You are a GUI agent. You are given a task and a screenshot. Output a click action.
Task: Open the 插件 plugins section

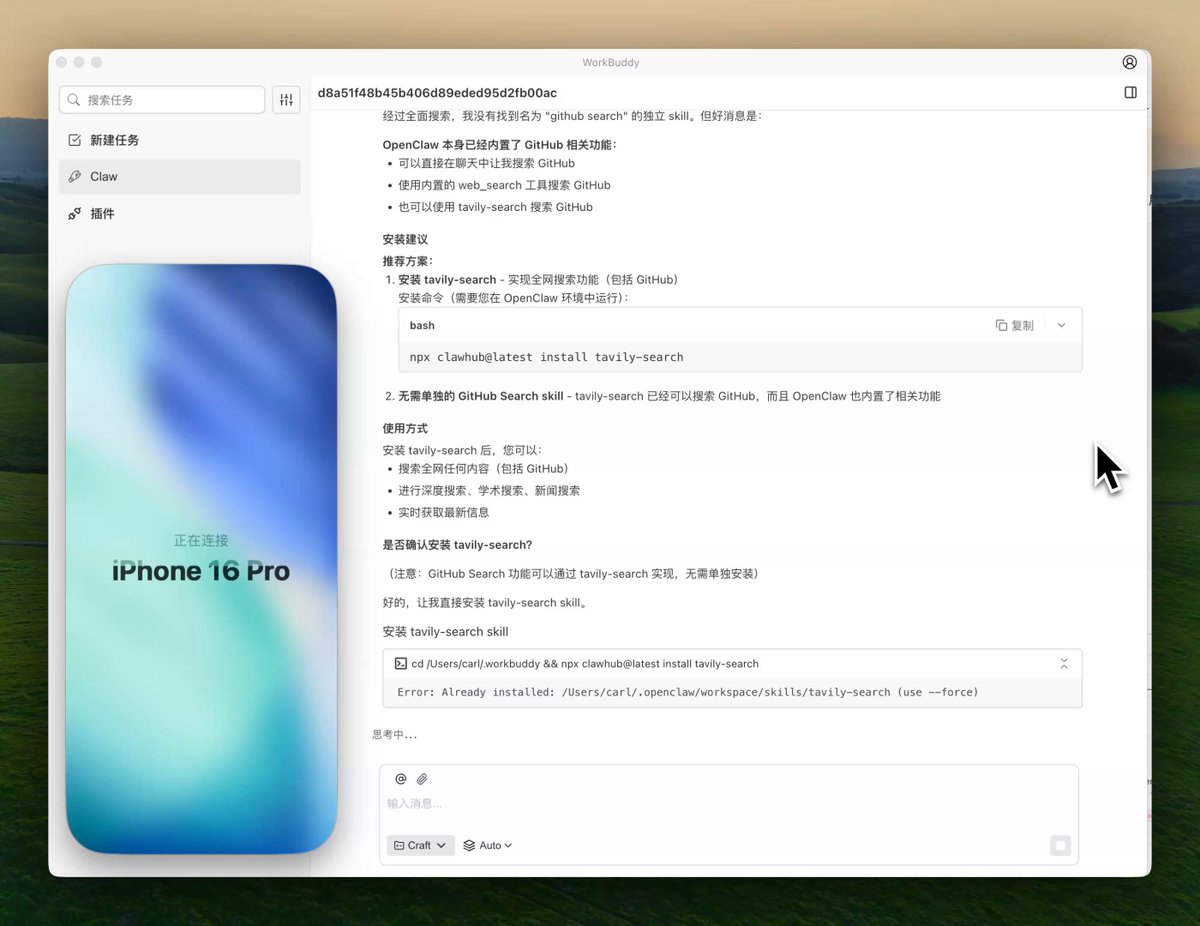pyautogui.click(x=179, y=213)
